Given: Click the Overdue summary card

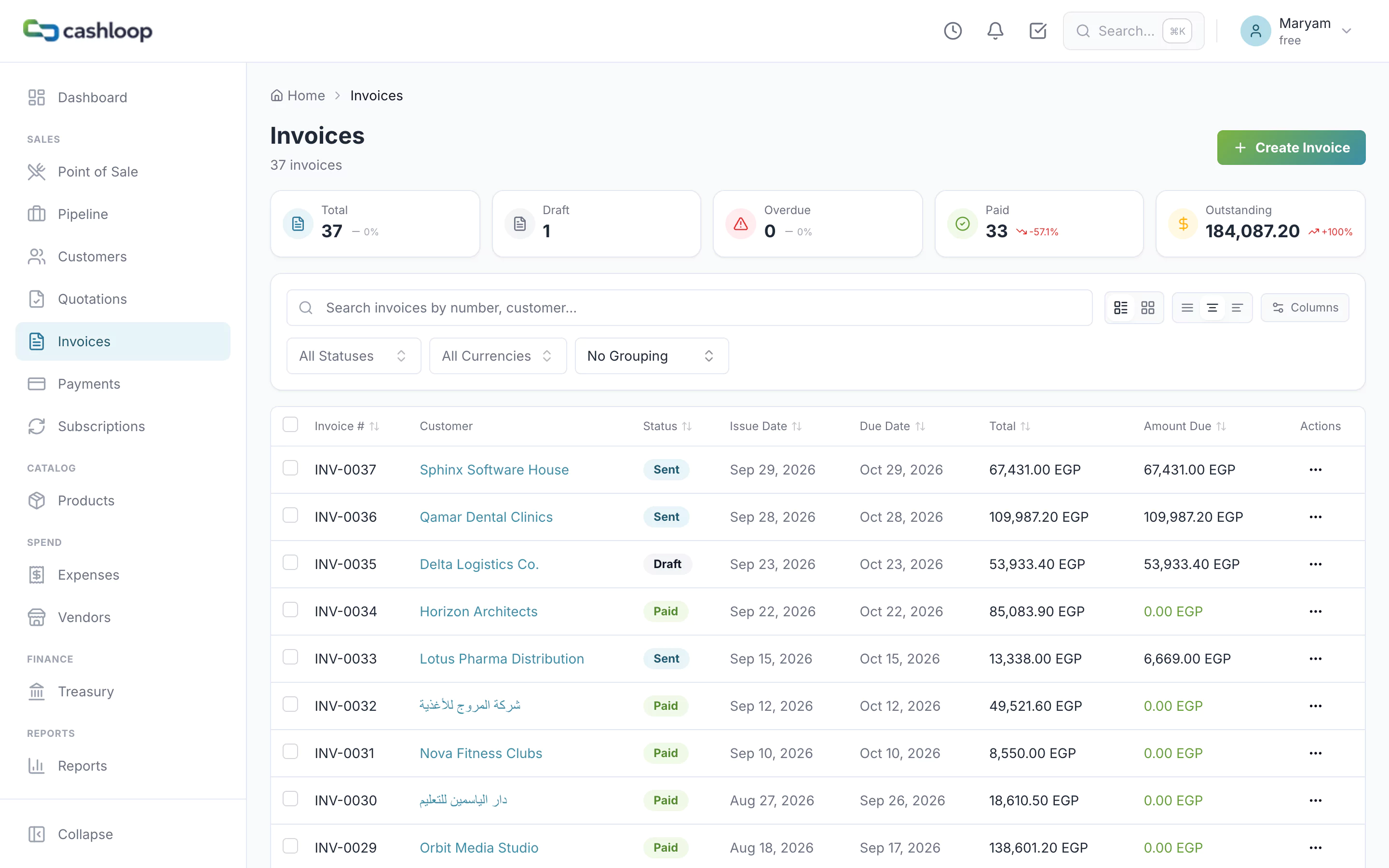Looking at the screenshot, I should tap(817, 224).
